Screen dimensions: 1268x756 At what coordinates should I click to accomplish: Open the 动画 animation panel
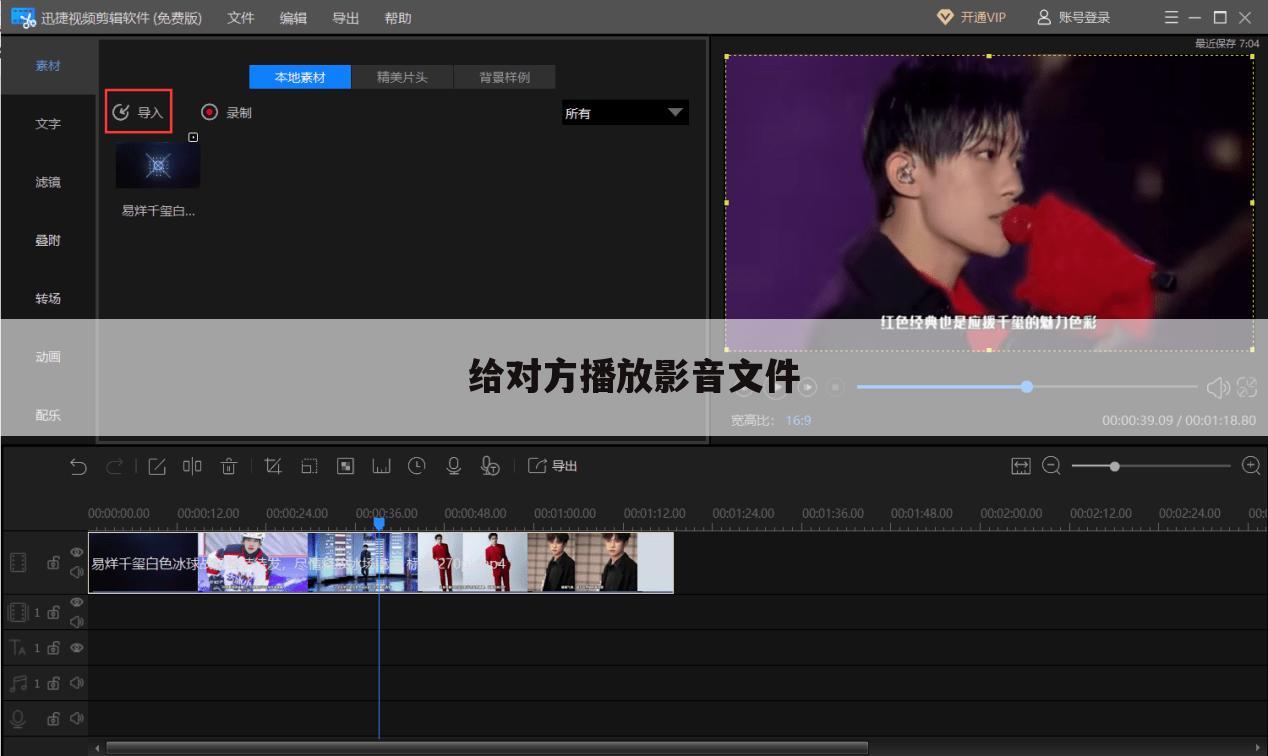click(x=48, y=356)
